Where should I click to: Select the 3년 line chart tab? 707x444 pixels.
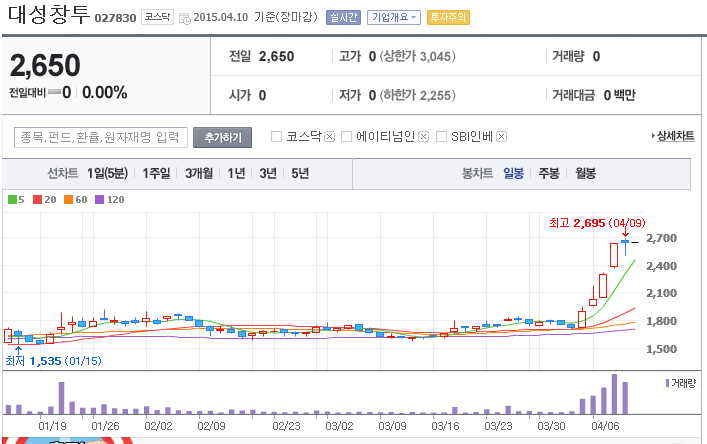tap(268, 173)
